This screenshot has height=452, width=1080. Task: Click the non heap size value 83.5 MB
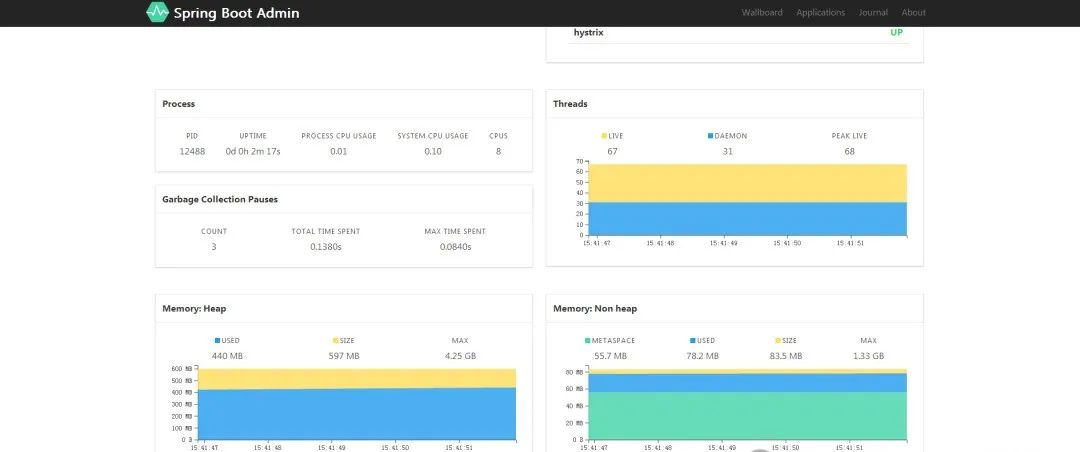click(786, 356)
